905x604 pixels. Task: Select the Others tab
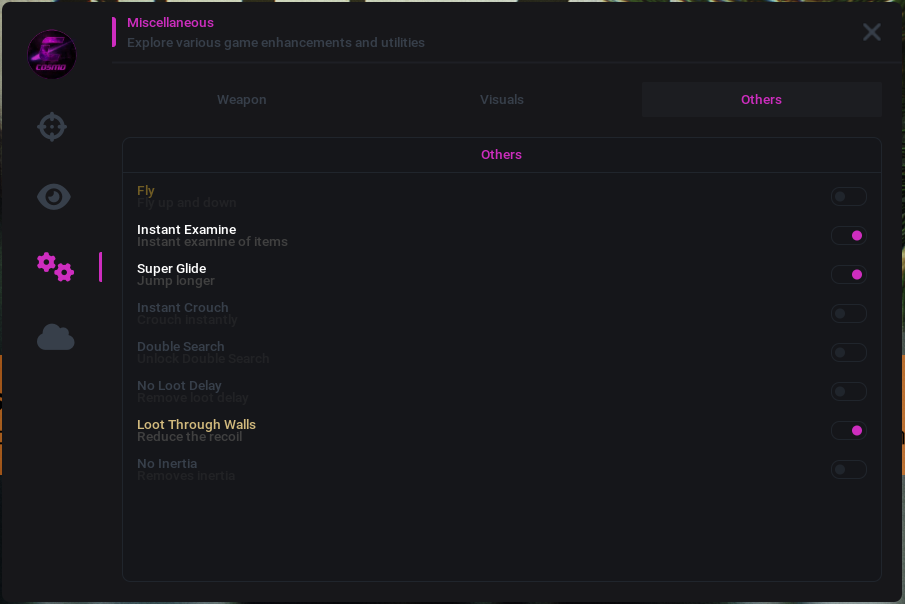(x=761, y=99)
